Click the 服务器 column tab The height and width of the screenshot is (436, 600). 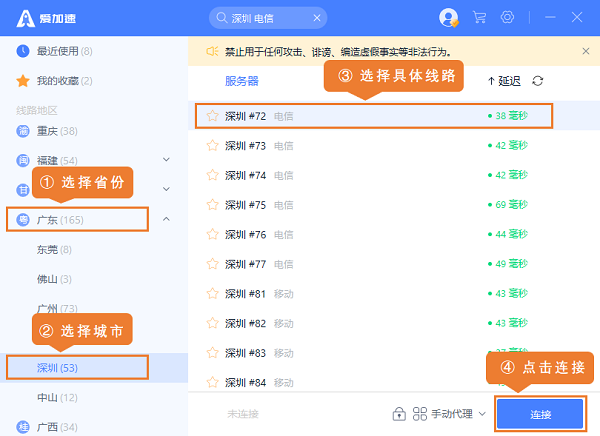[x=241, y=81]
